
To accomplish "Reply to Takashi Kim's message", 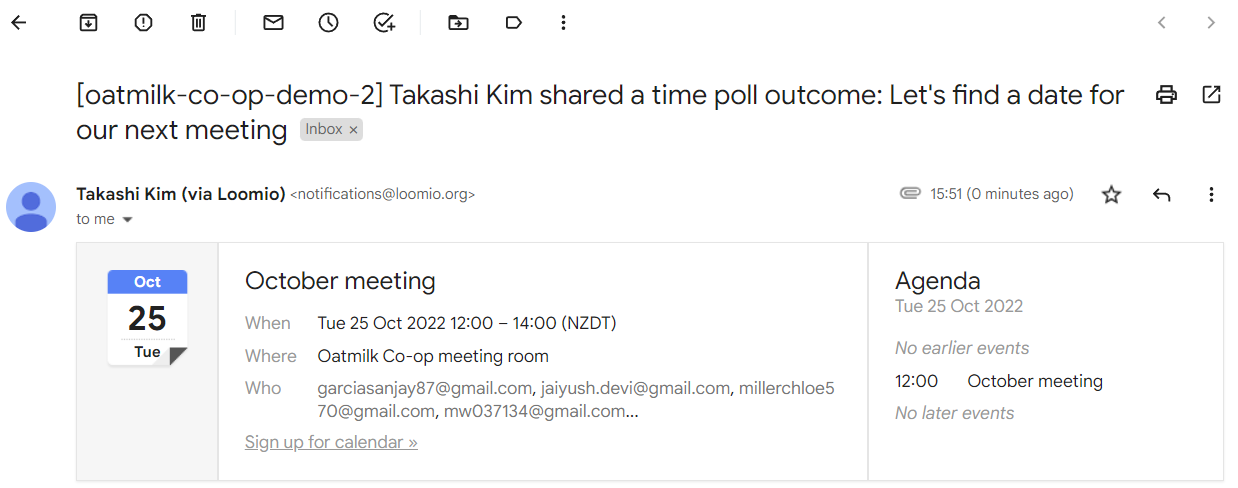I will click(1161, 194).
